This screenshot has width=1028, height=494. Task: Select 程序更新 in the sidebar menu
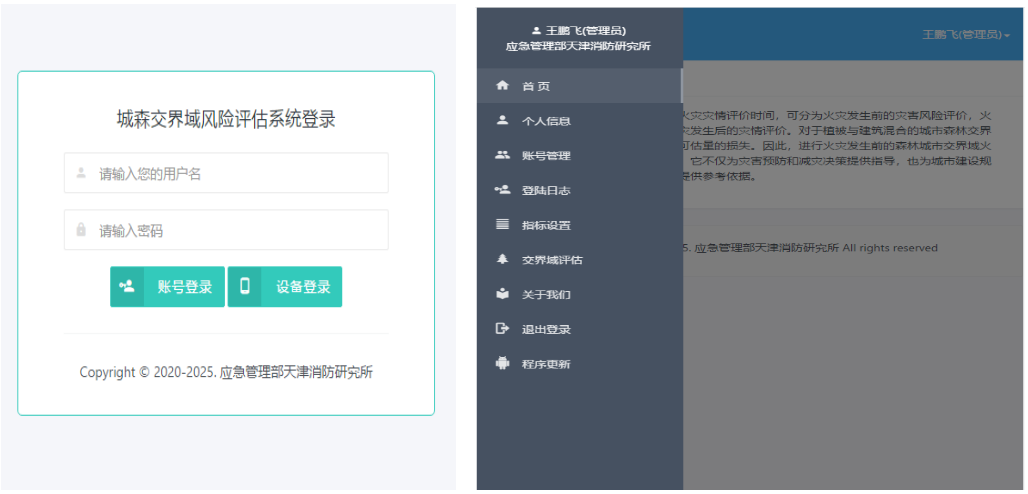tap(546, 365)
